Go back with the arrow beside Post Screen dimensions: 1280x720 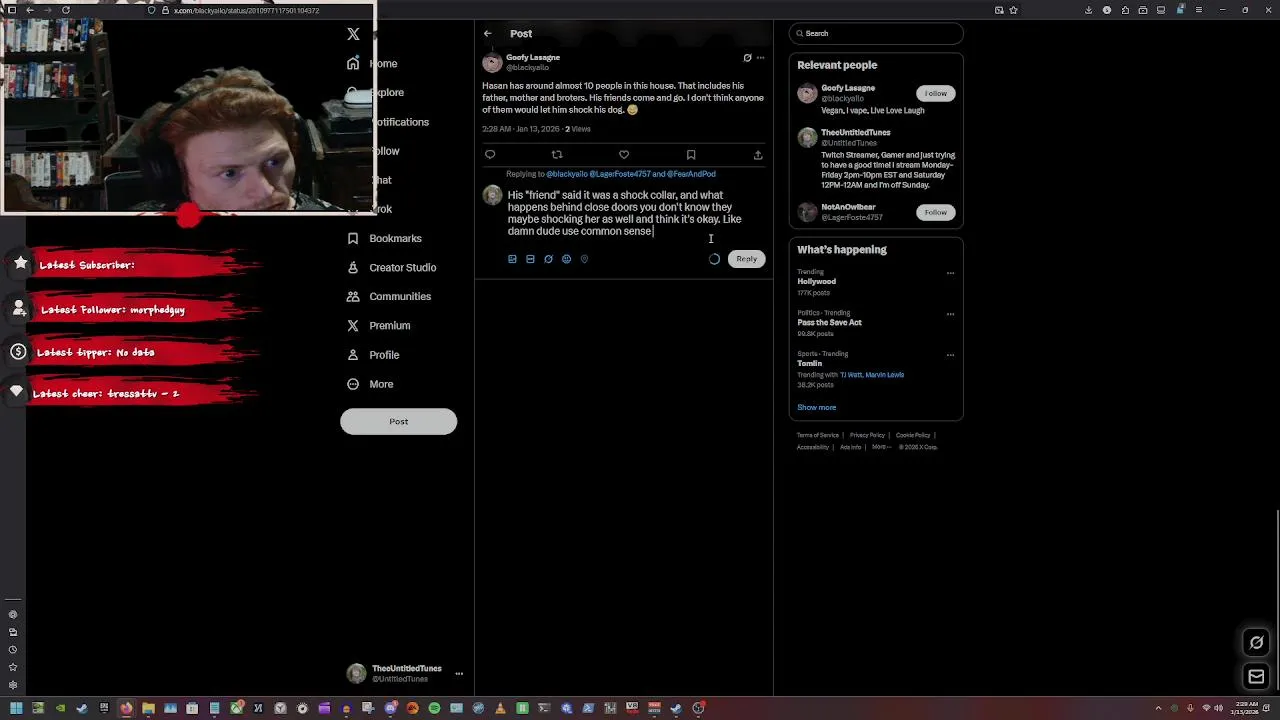488,34
